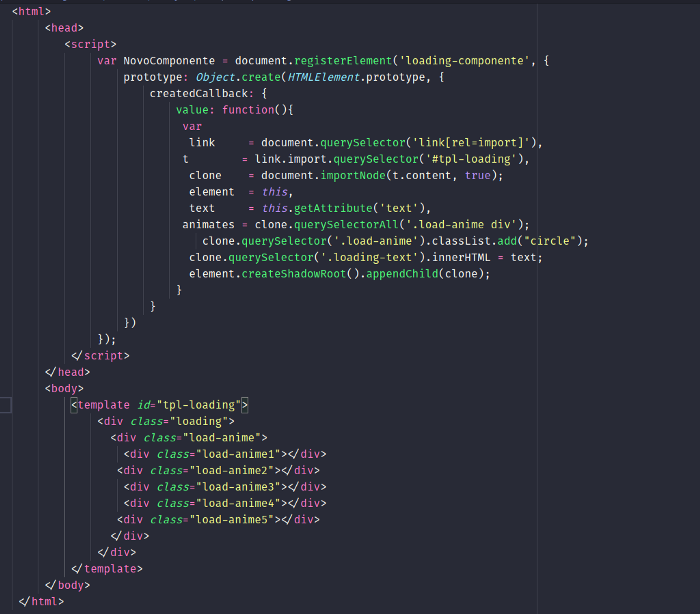Click Object.create on the prototype line
700x614 pixels.
[x=238, y=77]
